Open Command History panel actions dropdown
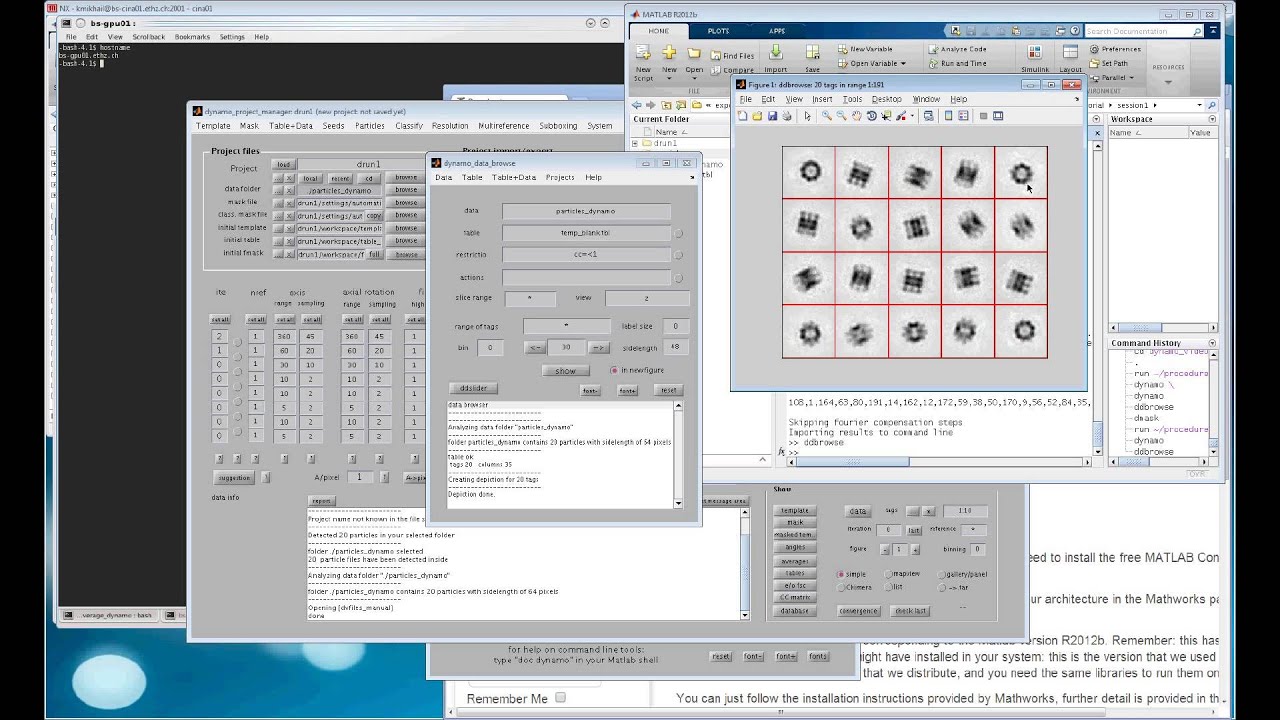 click(1212, 343)
